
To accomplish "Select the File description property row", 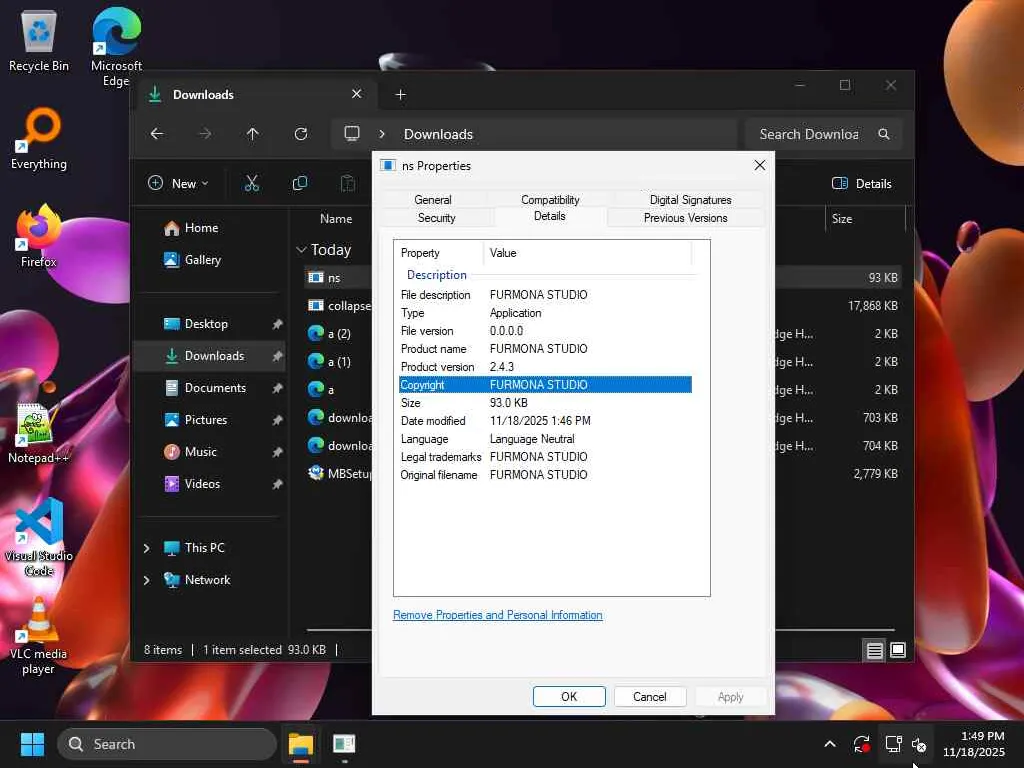I will 545,295.
